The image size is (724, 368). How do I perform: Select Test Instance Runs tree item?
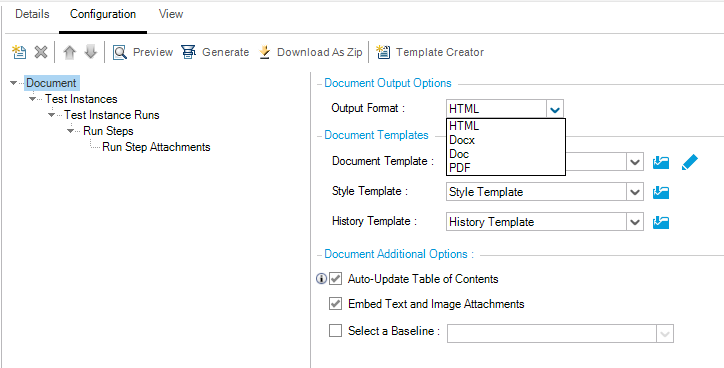coord(112,115)
